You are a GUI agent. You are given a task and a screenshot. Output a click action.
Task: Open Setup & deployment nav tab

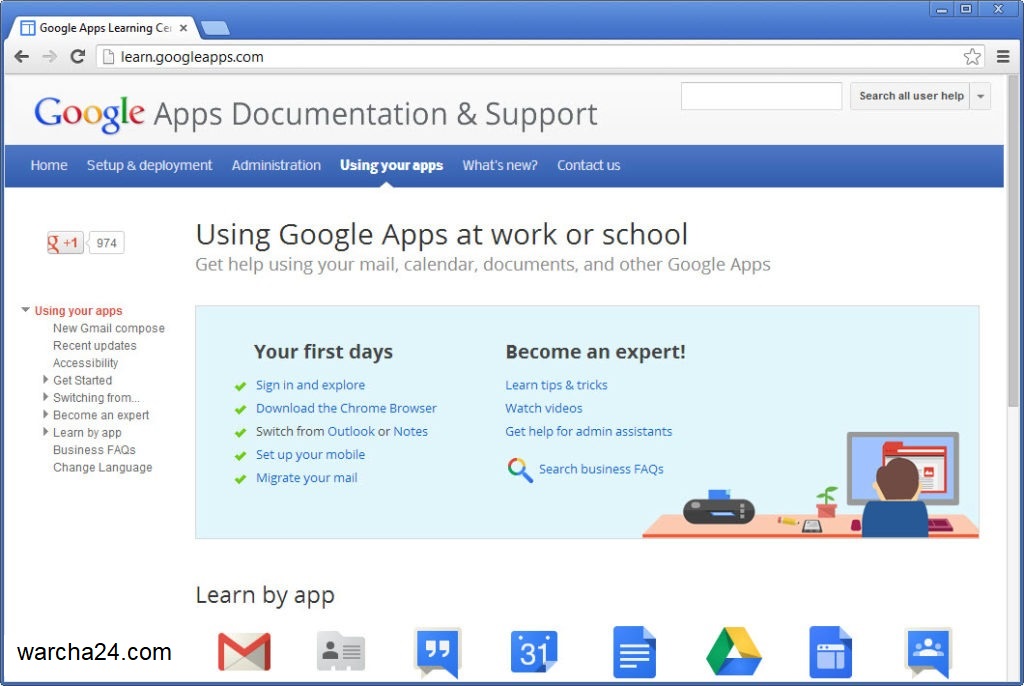[150, 165]
